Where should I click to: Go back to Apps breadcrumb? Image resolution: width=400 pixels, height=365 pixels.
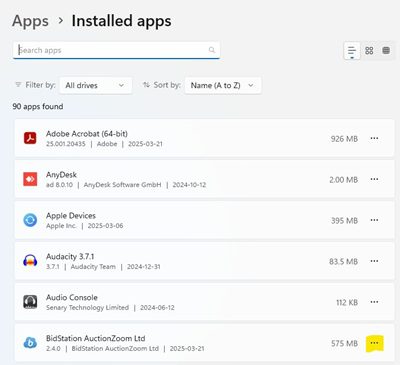click(x=30, y=21)
